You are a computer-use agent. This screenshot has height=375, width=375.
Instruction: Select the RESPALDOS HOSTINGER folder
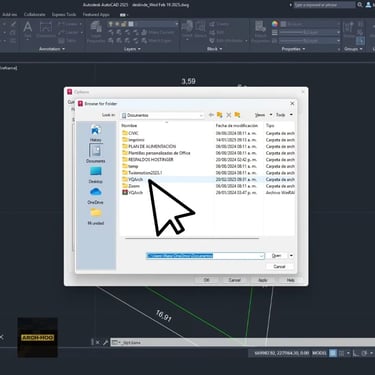coord(148,160)
